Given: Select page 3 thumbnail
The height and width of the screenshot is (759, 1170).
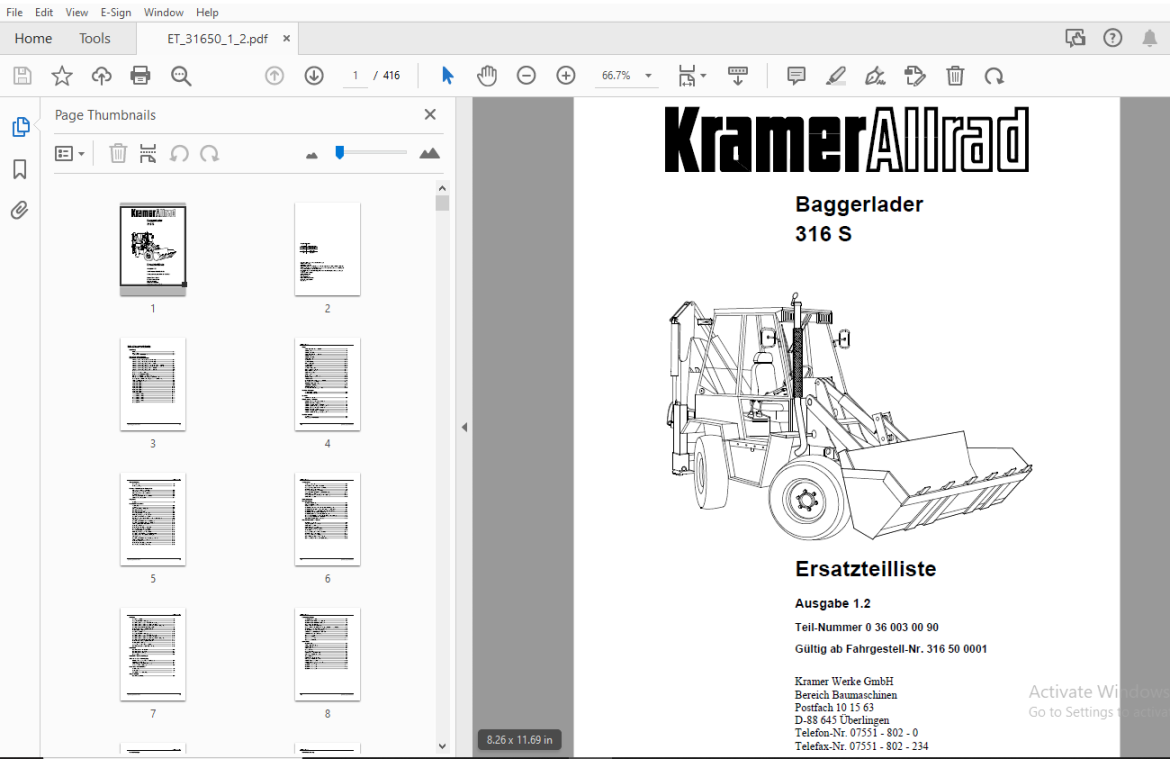Looking at the screenshot, I should (x=153, y=384).
